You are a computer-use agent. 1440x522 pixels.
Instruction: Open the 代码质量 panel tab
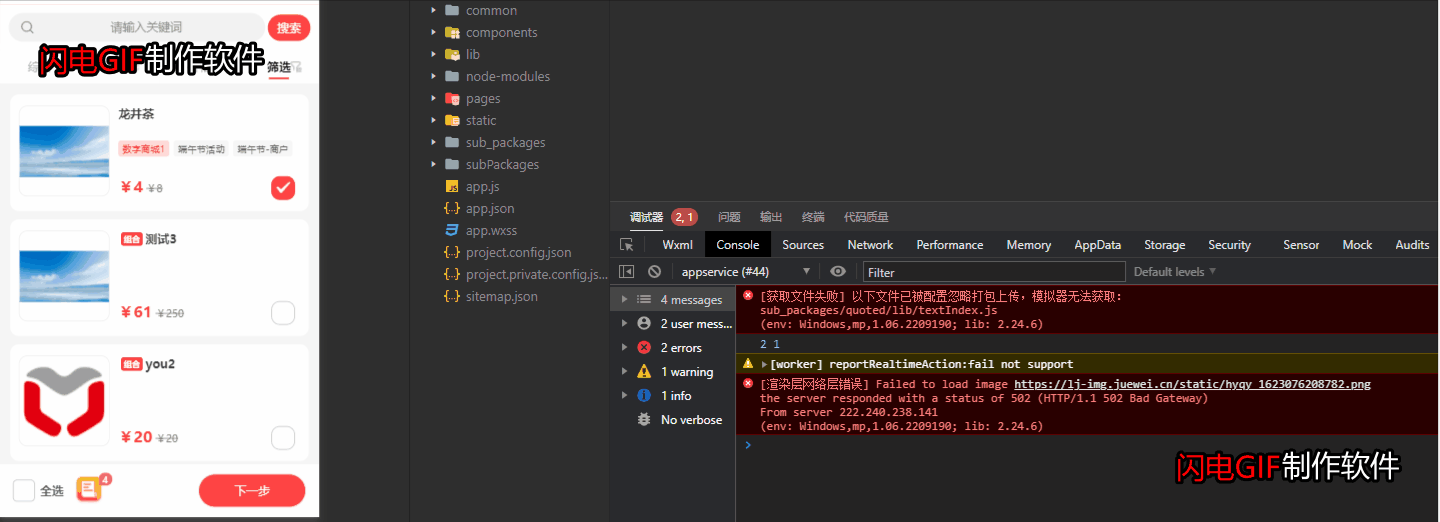(x=866, y=217)
